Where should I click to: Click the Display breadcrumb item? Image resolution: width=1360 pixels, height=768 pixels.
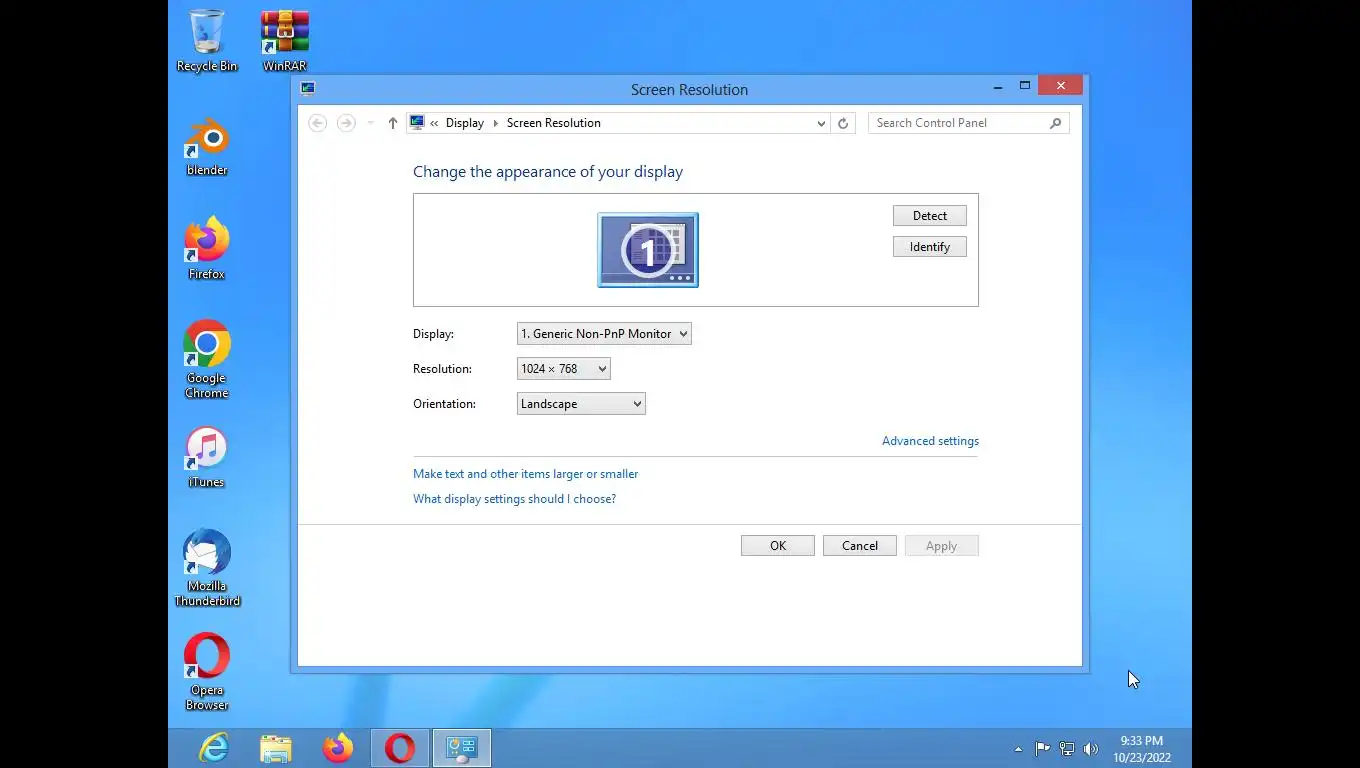click(465, 123)
